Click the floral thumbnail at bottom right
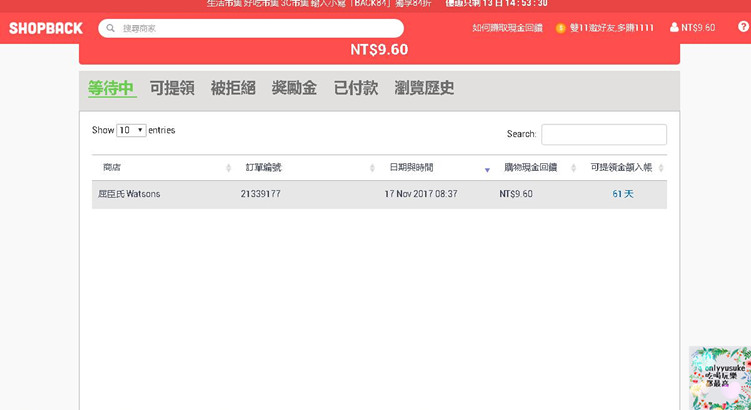 point(719,378)
